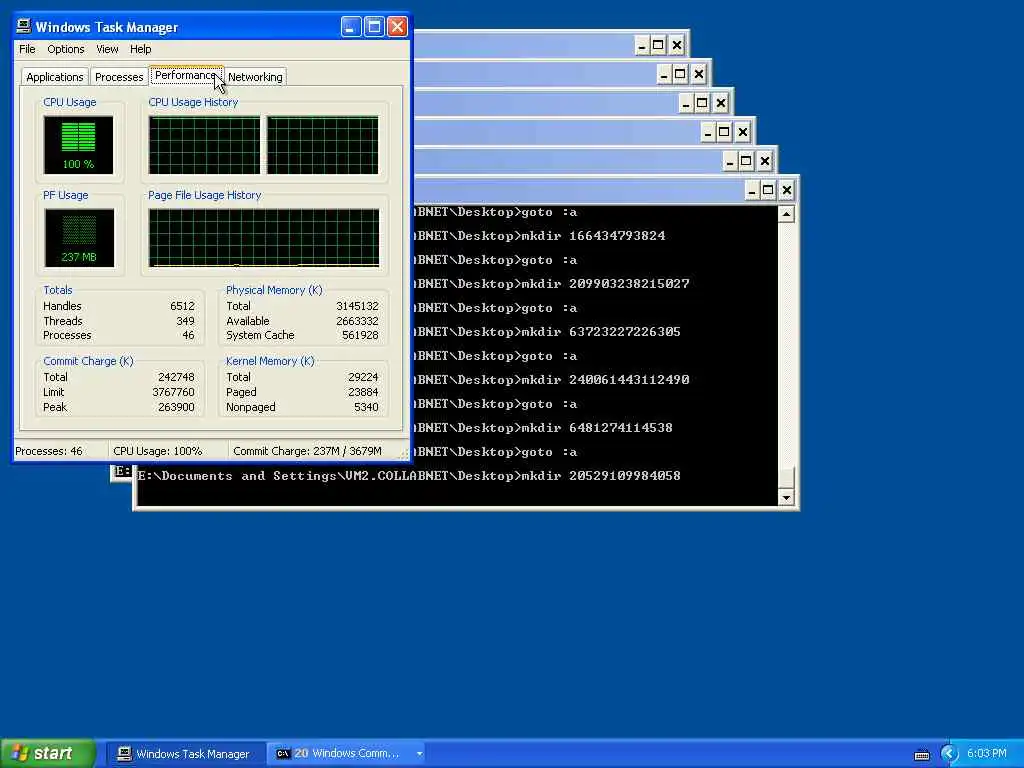Close the Windows Task Manager window
The height and width of the screenshot is (768, 1024).
[397, 27]
